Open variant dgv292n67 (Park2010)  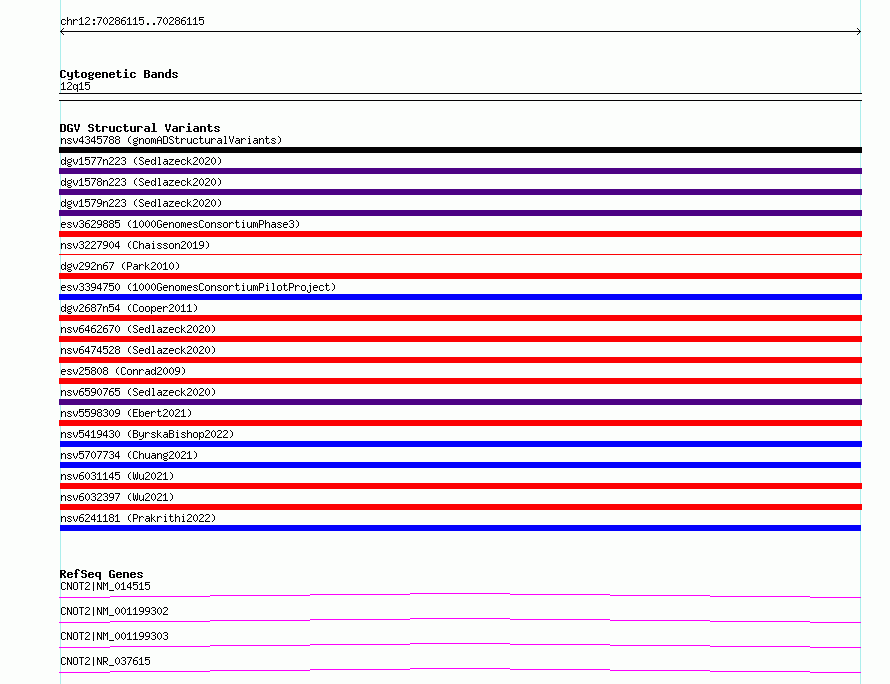pyautogui.click(x=120, y=266)
